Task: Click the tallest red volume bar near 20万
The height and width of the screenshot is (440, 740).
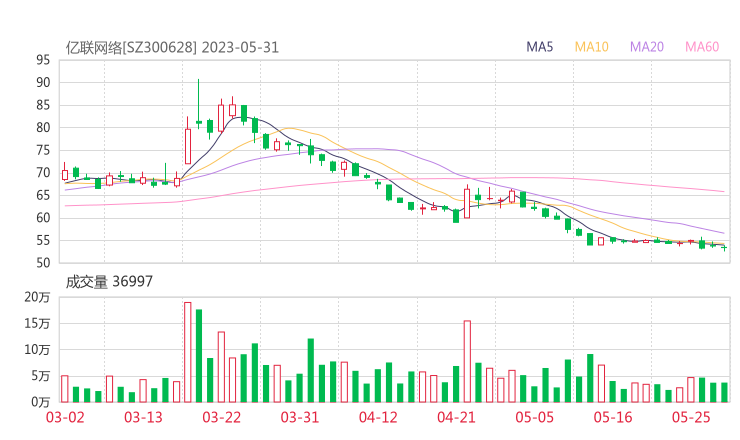Action: [188, 352]
